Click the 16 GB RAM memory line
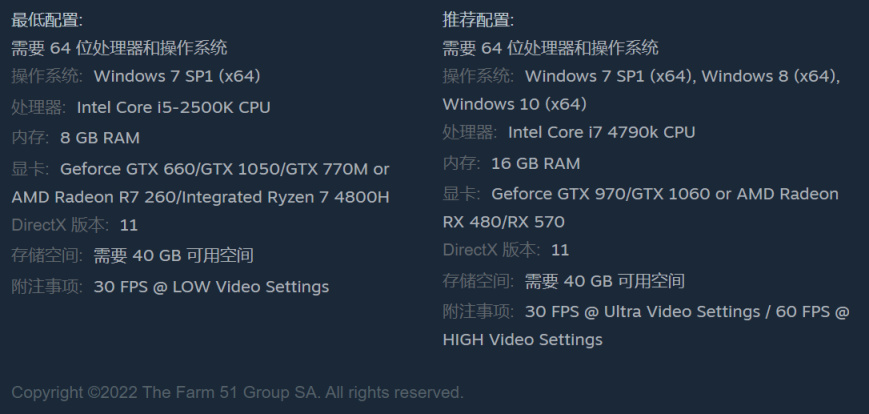Viewport: 869px width, 414px height. (x=535, y=163)
